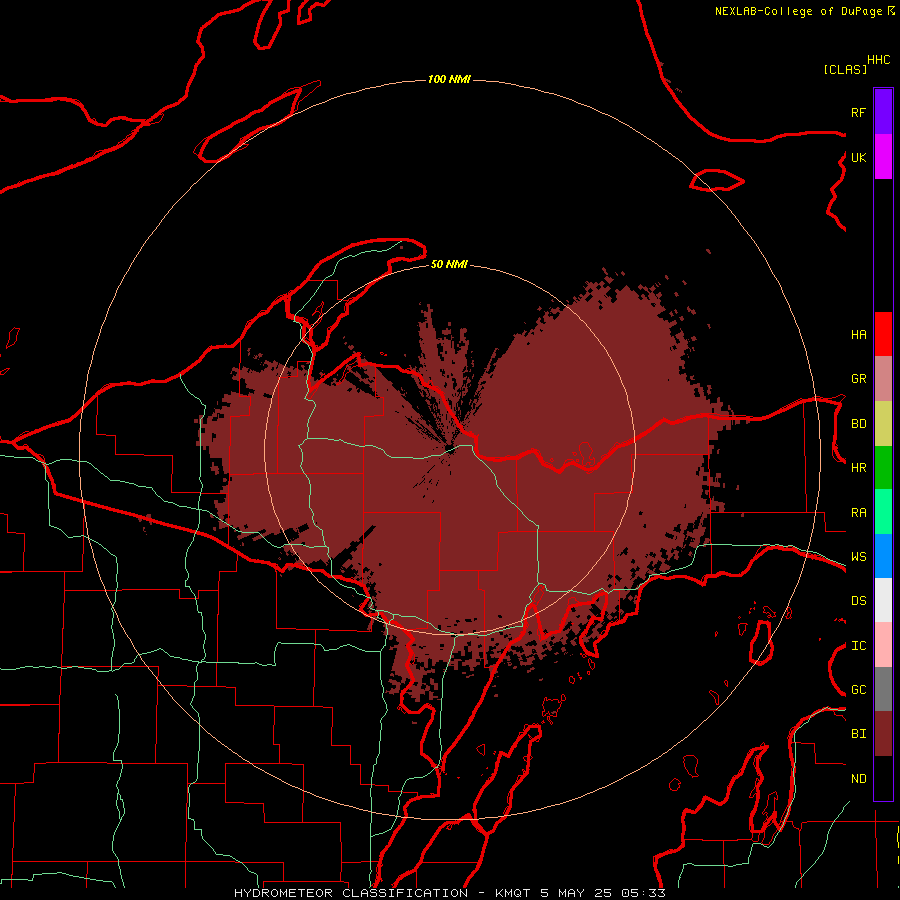Pick the RA light-green legend swatch
The image size is (900, 900).
point(883,512)
